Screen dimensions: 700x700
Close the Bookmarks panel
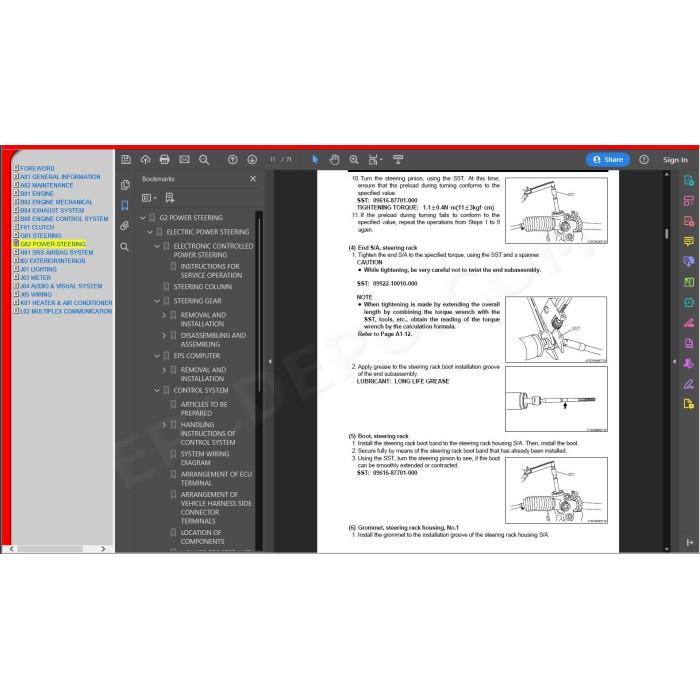(x=253, y=179)
